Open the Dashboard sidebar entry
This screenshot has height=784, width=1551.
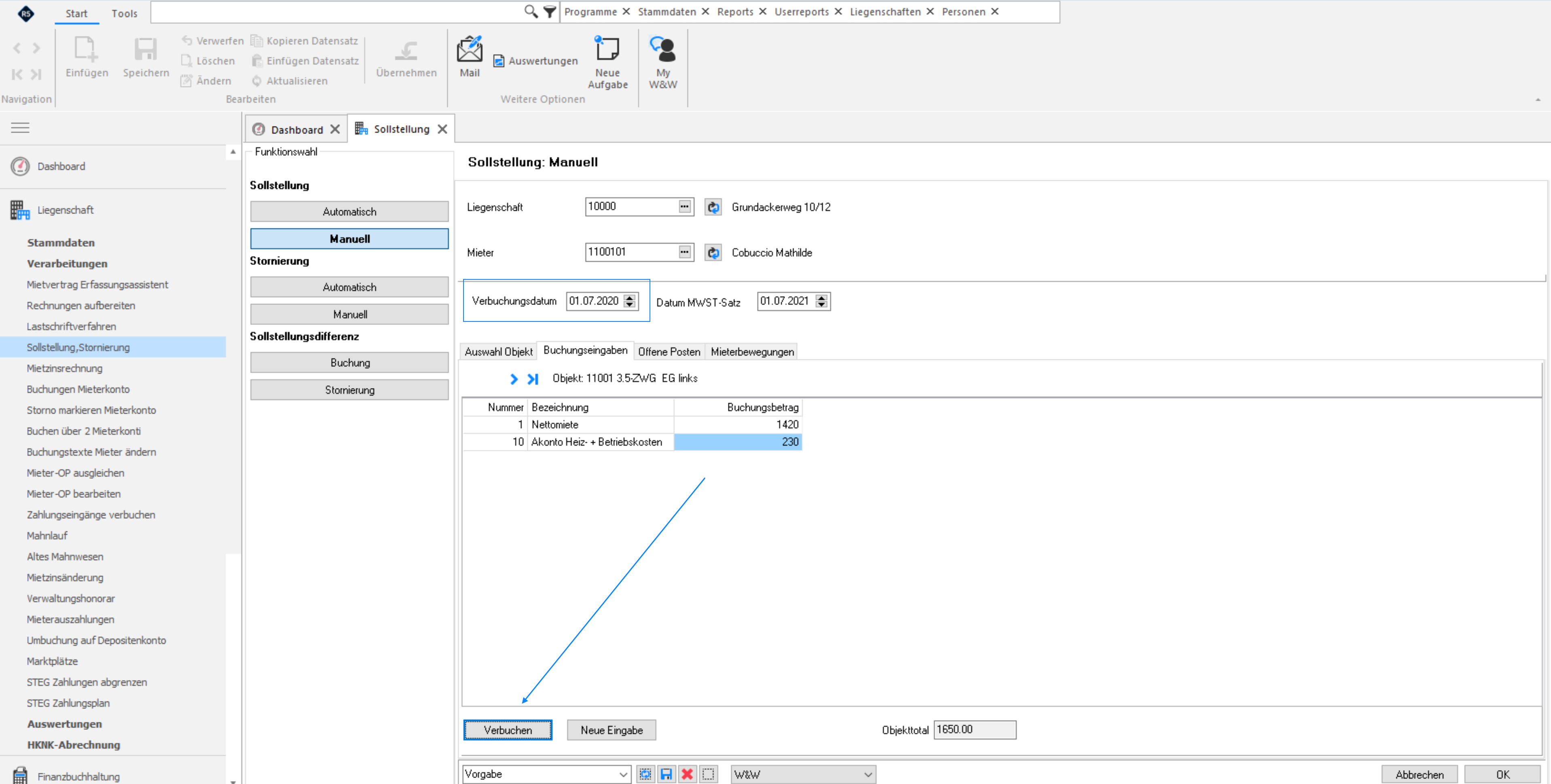61,166
